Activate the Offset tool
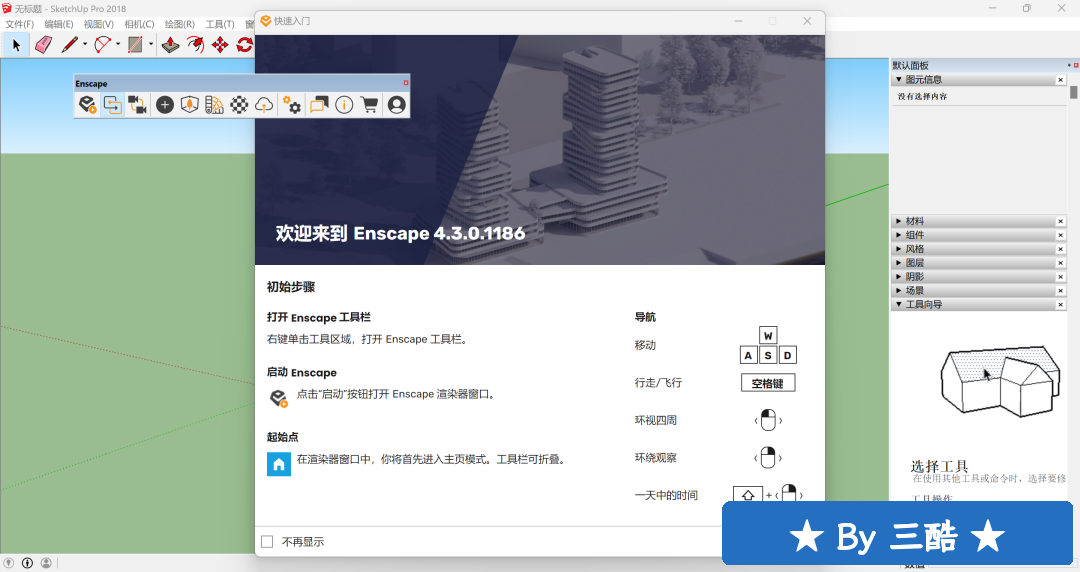This screenshot has width=1080, height=572. 196,45
